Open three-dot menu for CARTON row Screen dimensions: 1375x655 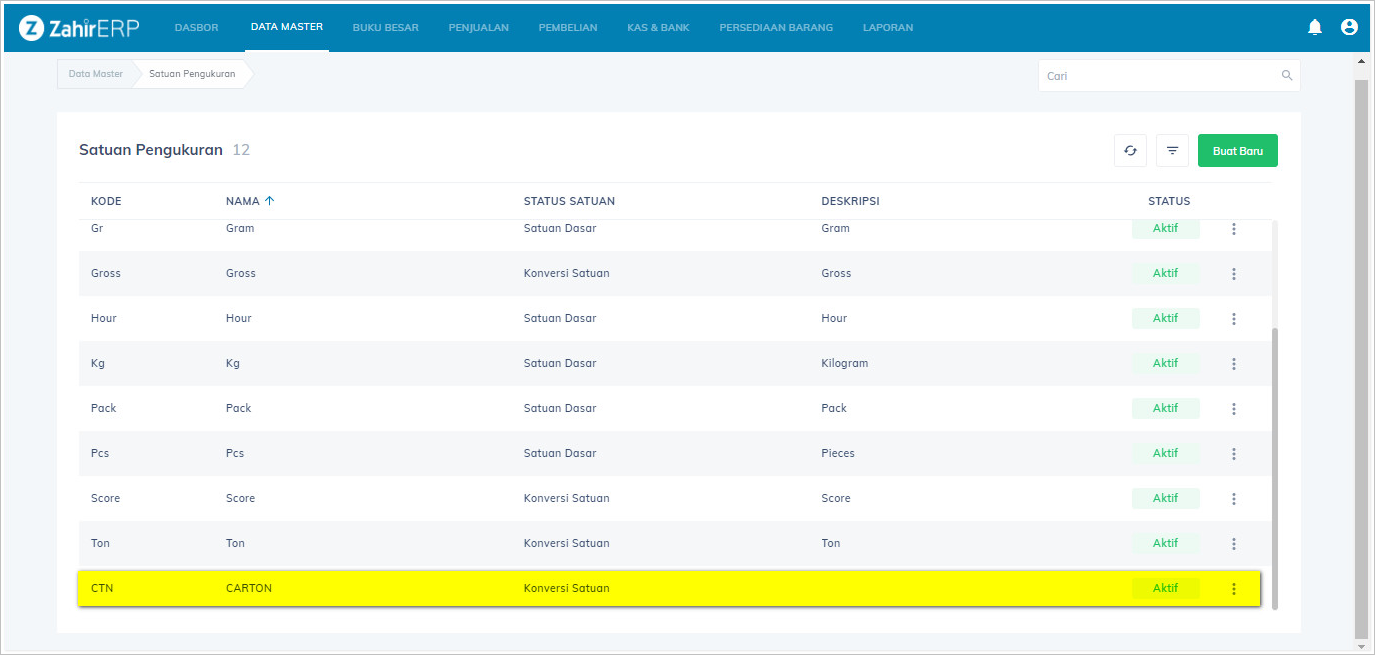click(x=1234, y=589)
